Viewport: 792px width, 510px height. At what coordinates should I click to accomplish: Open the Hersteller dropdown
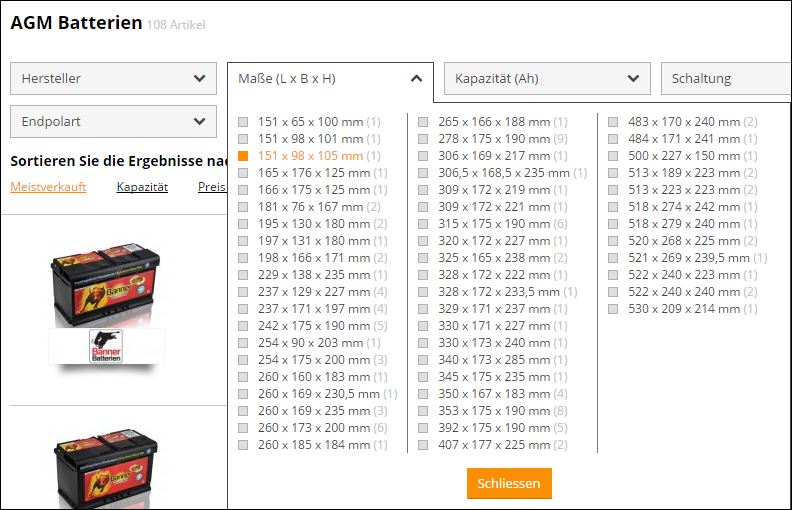point(113,78)
